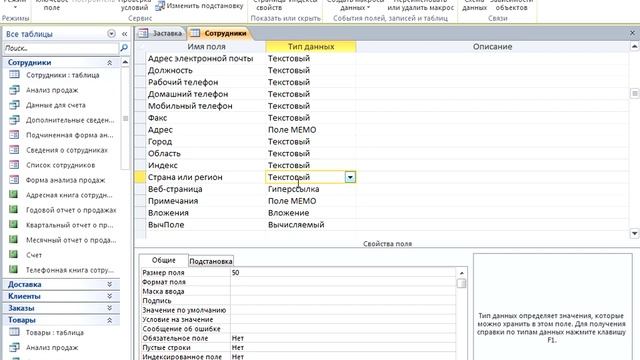The width and height of the screenshot is (640, 360).
Task: Click the Вычисляемый data type cell
Action: [311, 224]
